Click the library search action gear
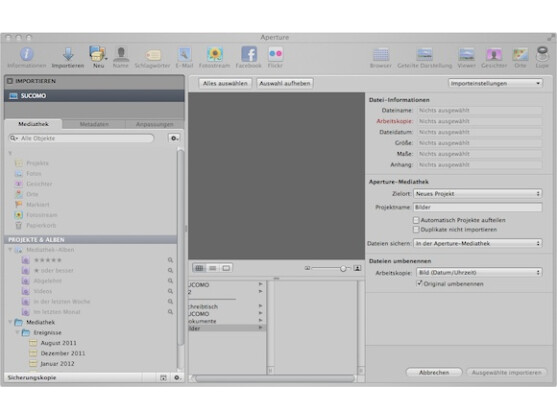This screenshot has width=557, height=418. tap(174, 138)
